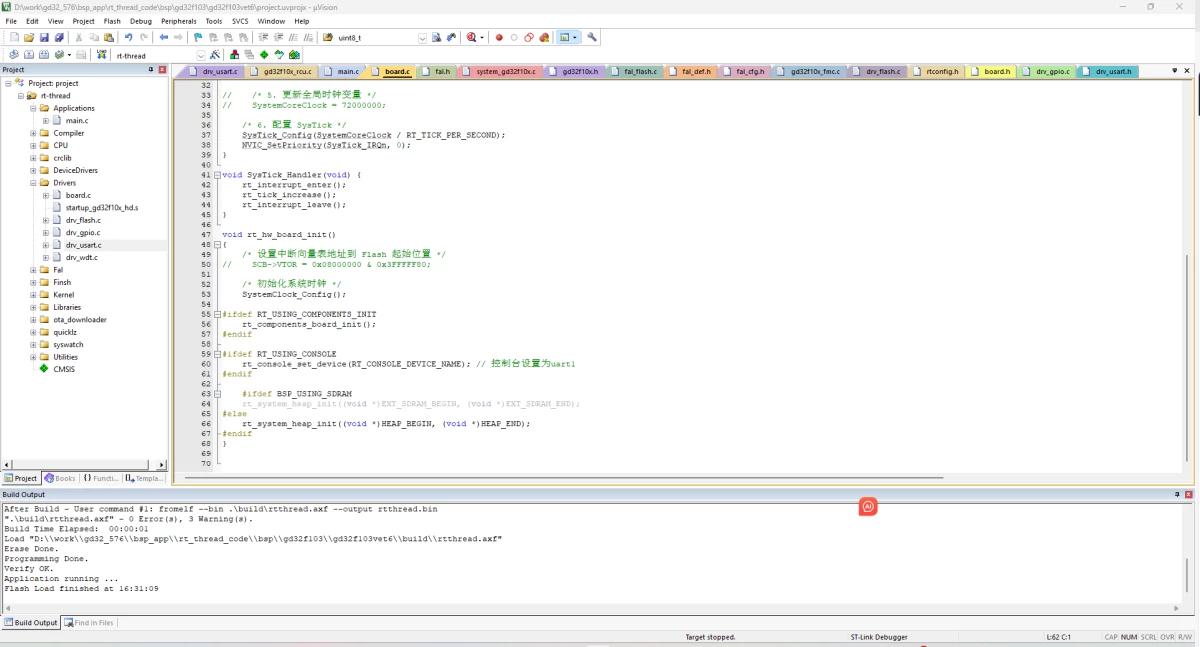Insert breakpoint using red dot icon
The width and height of the screenshot is (1200, 647).
(499, 37)
